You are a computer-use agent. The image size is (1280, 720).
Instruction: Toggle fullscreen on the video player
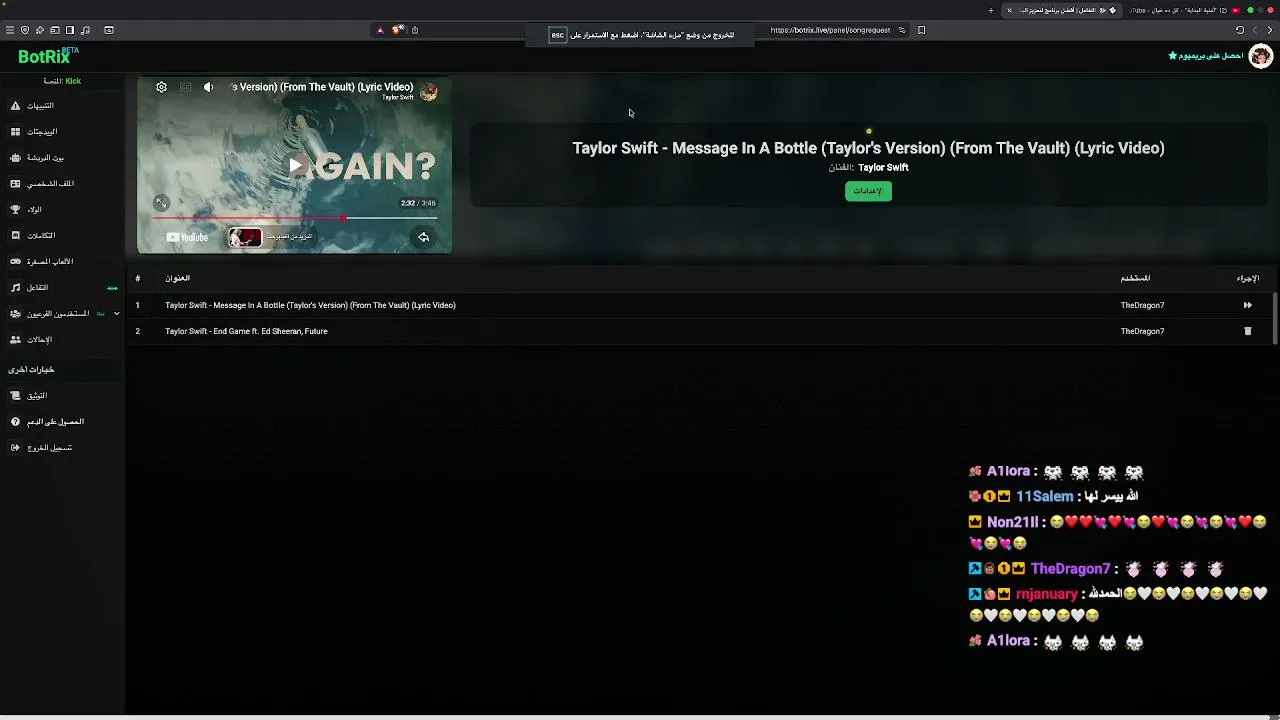click(x=161, y=203)
